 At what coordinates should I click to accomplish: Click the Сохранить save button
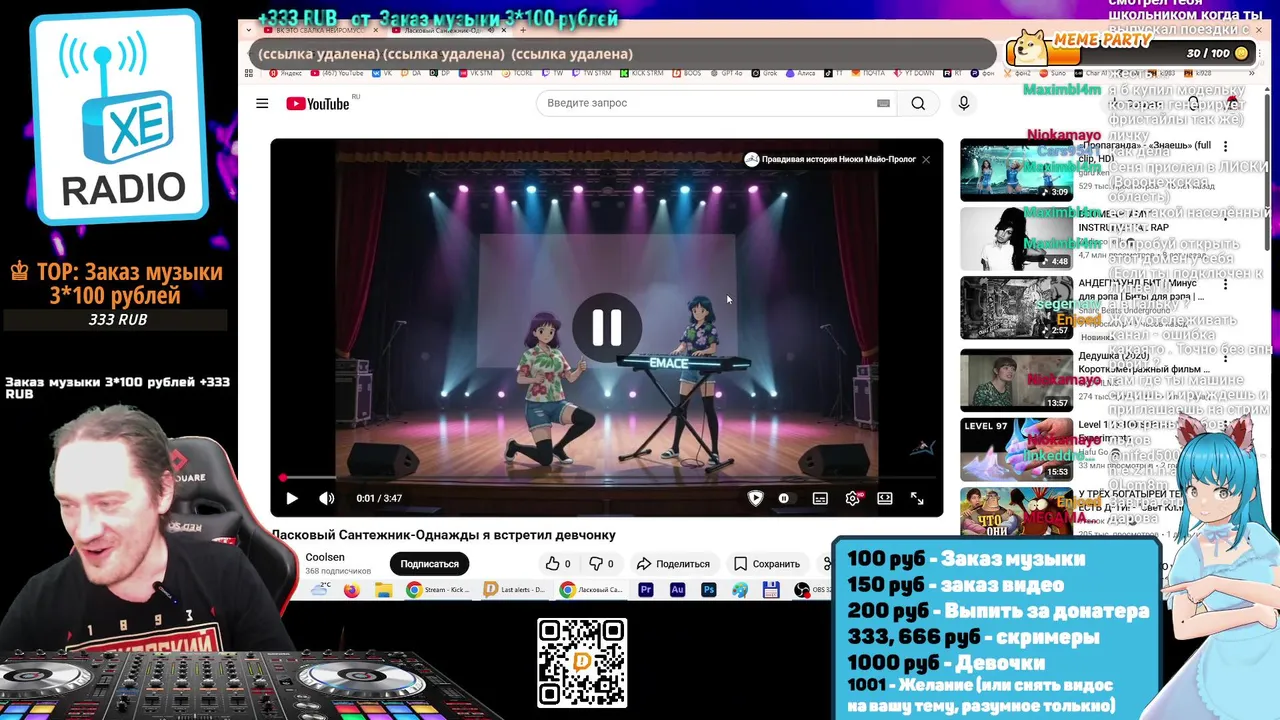click(767, 563)
